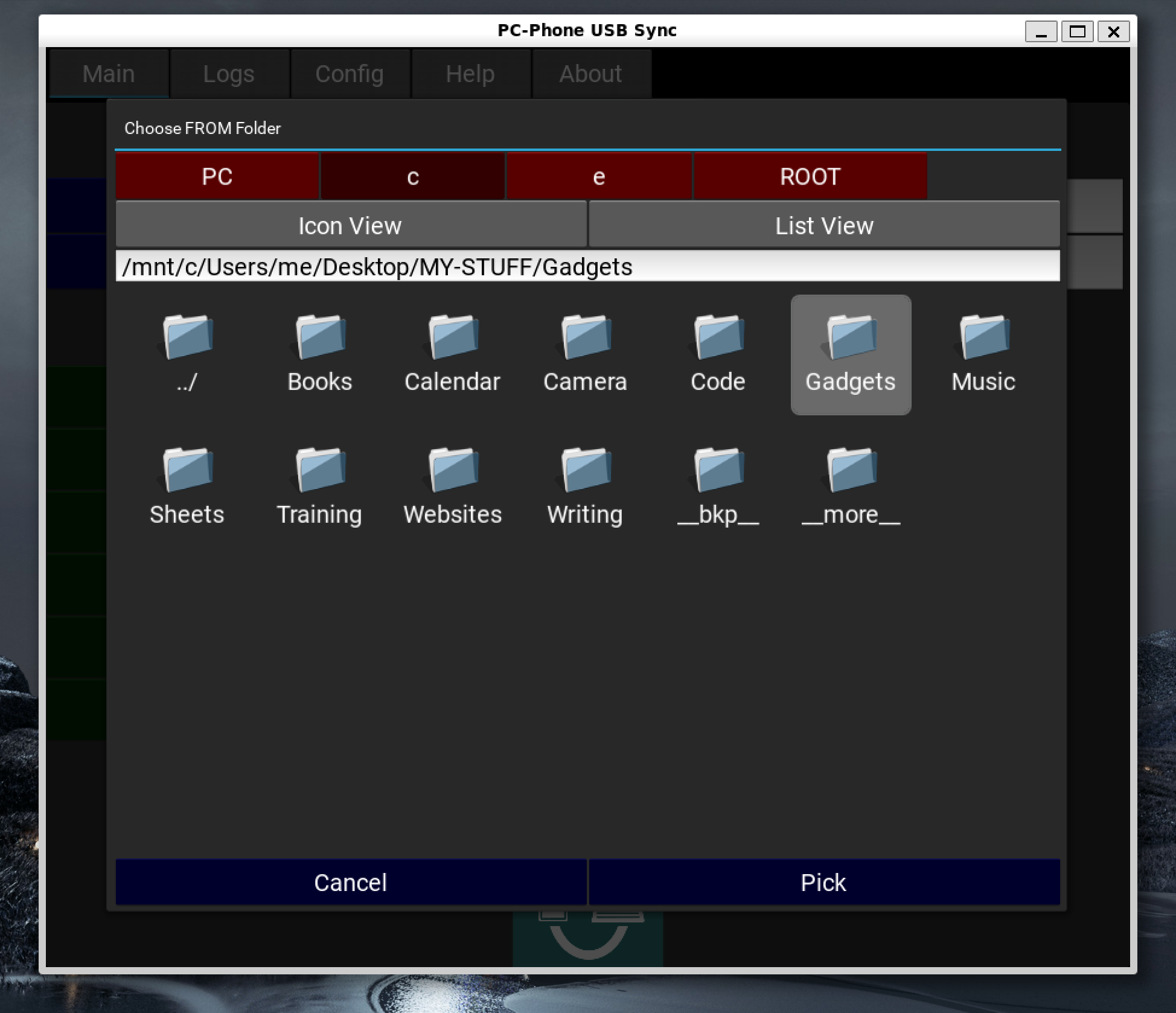Select the __bkp__ folder icon

point(718,487)
